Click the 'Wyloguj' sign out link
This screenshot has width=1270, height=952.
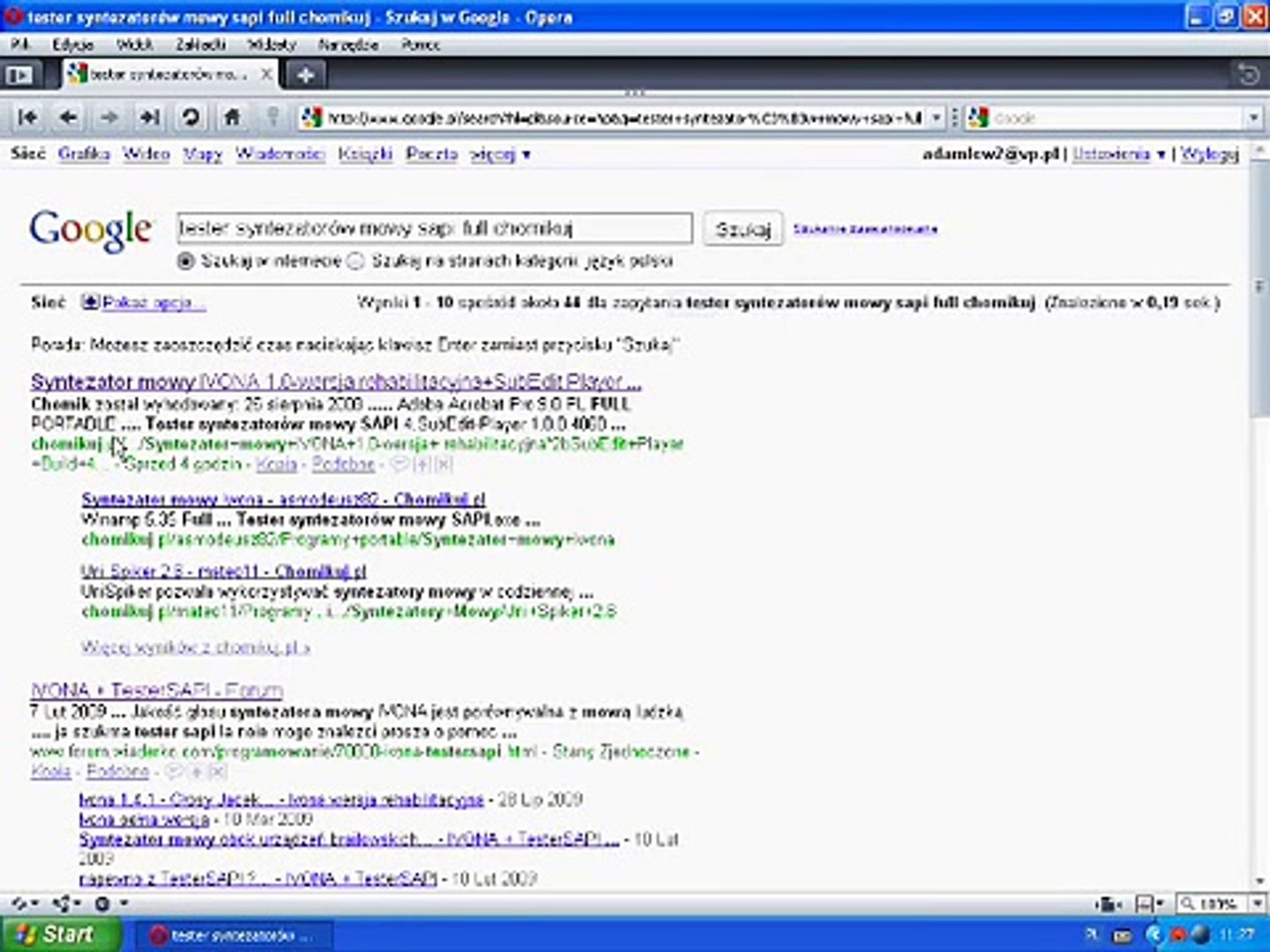(1209, 154)
